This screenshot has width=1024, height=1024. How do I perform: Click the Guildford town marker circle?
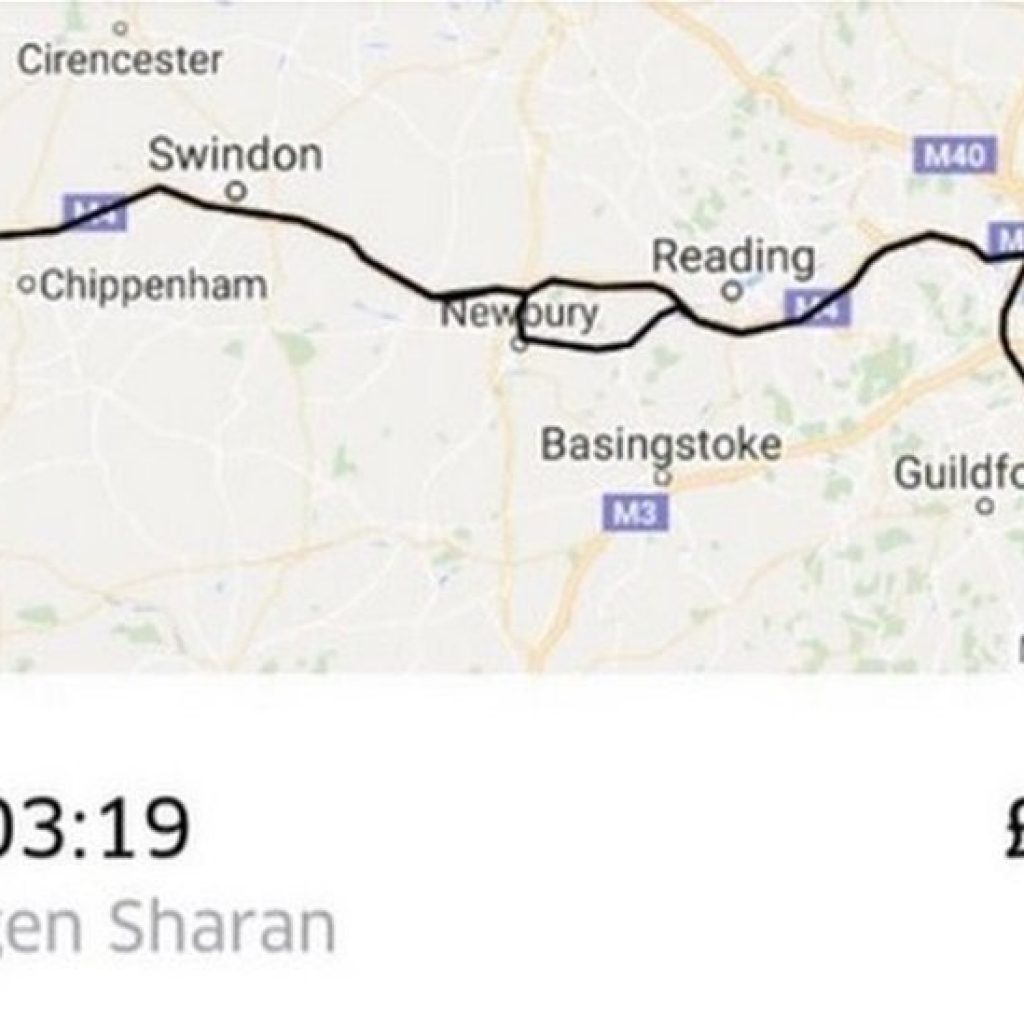[x=985, y=505]
